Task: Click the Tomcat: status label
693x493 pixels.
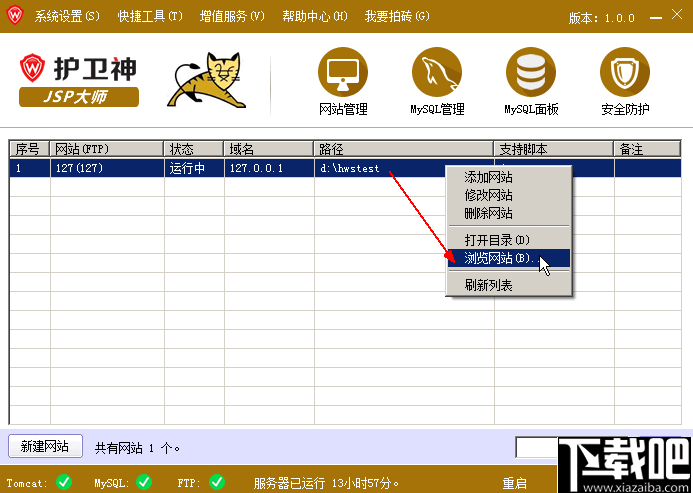Action: pos(27,483)
